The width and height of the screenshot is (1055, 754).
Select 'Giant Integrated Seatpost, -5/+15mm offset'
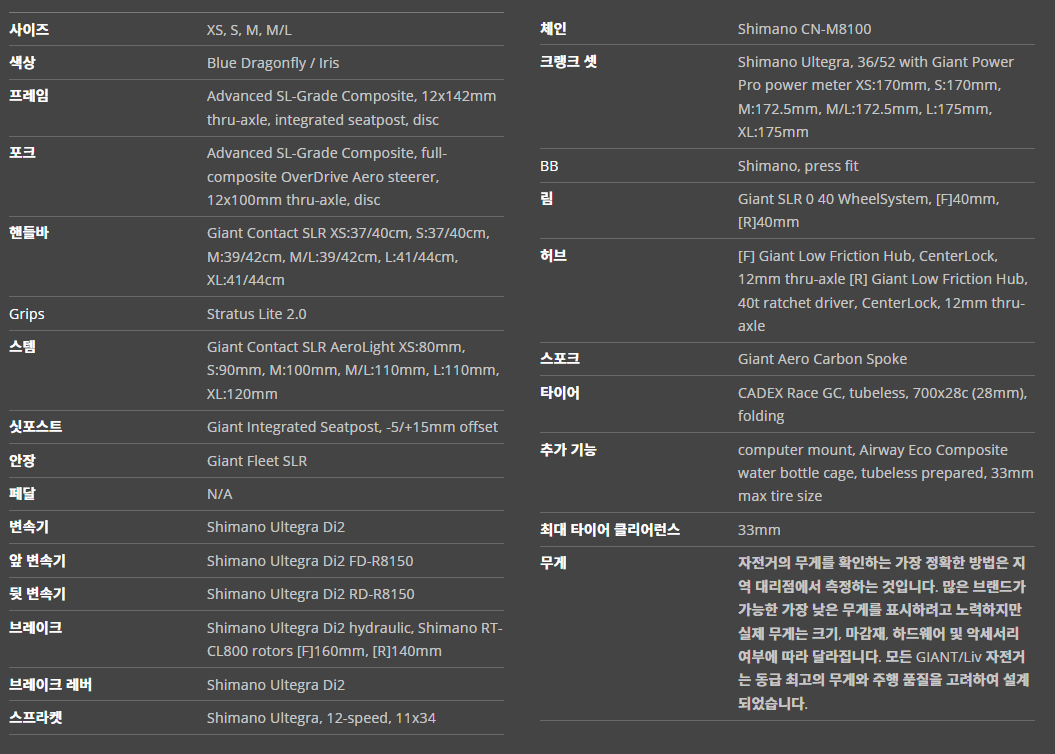point(352,426)
